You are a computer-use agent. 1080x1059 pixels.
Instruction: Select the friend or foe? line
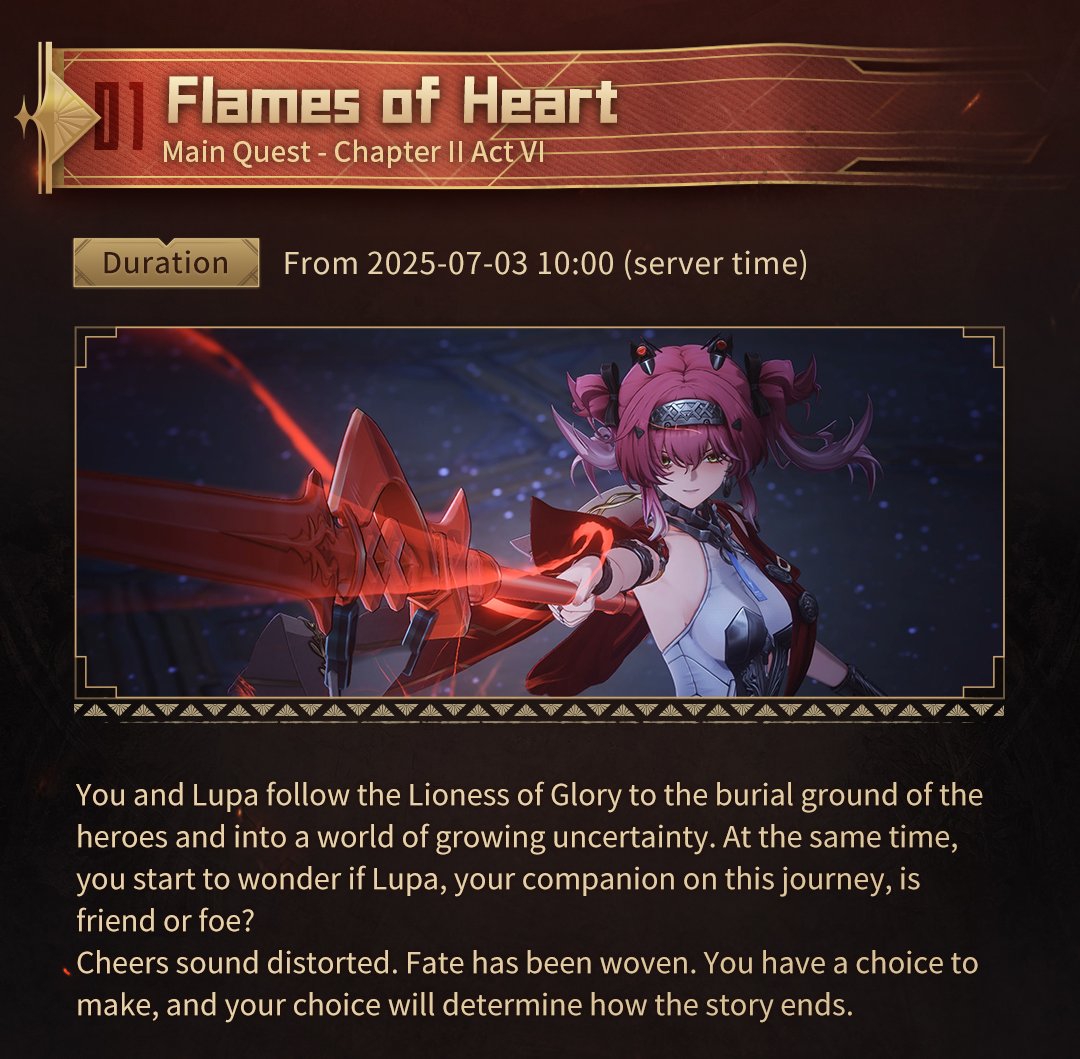[x=165, y=921]
